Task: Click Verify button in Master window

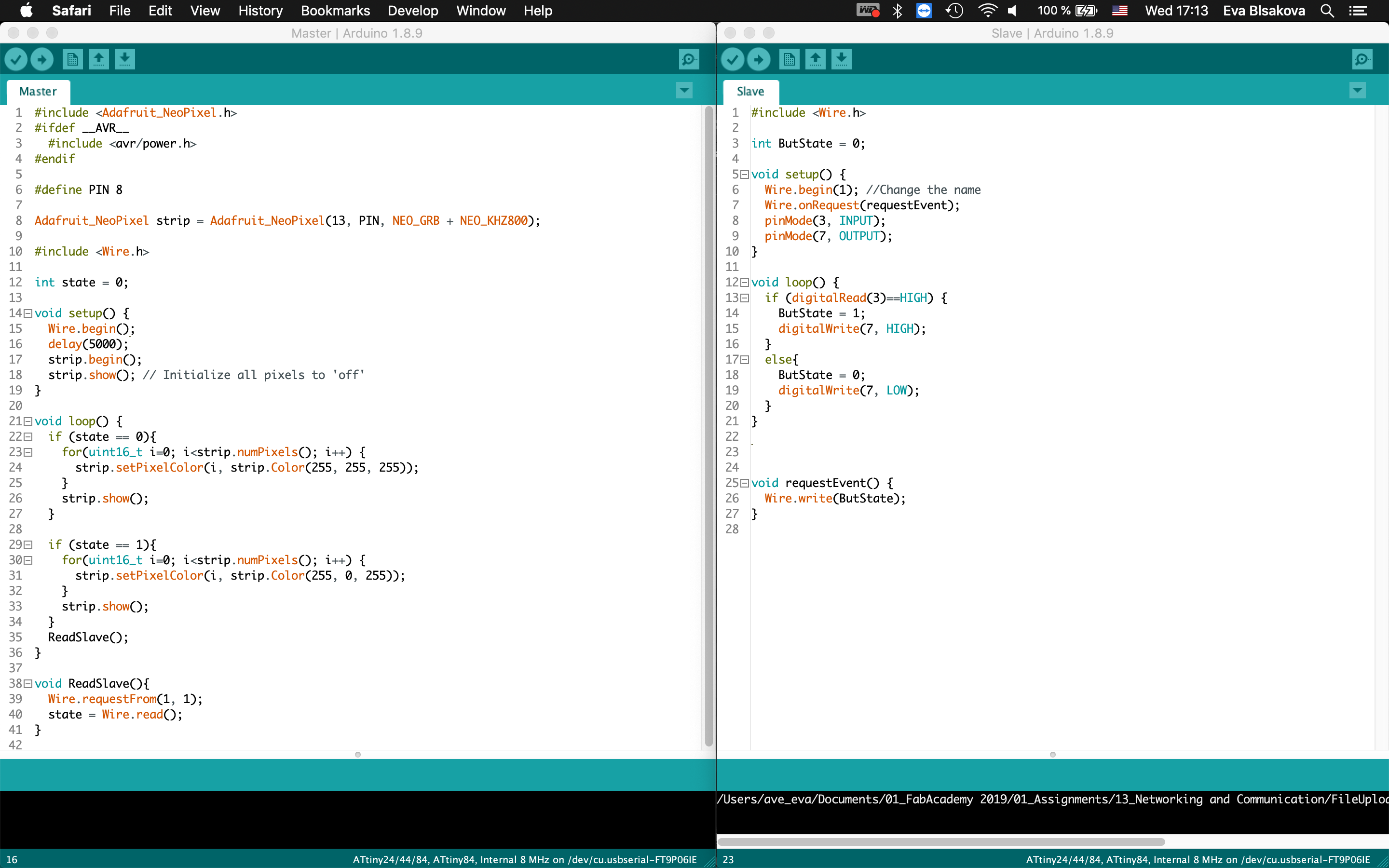Action: 16,59
